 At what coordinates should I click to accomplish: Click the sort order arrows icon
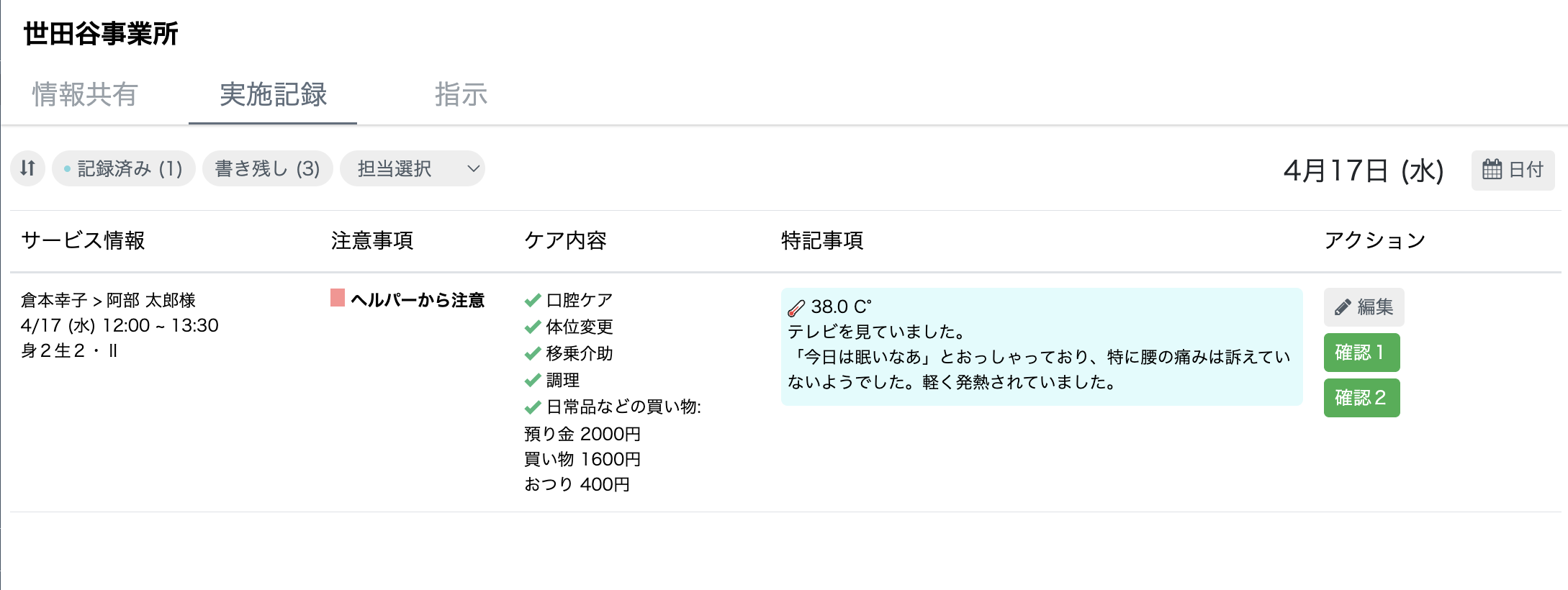27,168
